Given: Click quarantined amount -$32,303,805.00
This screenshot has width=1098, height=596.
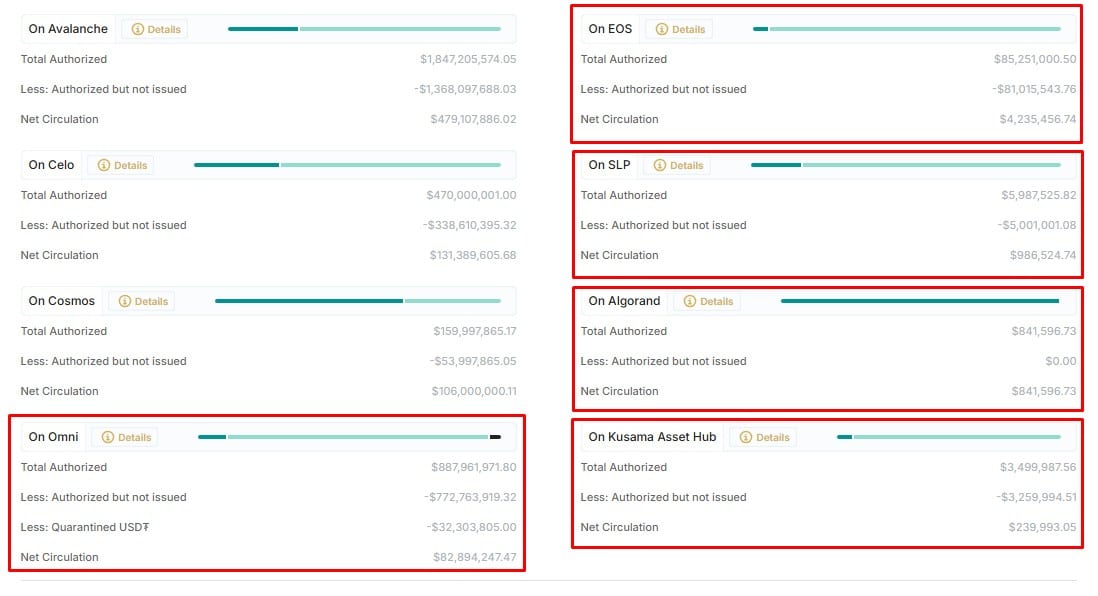Looking at the screenshot, I should point(471,527).
